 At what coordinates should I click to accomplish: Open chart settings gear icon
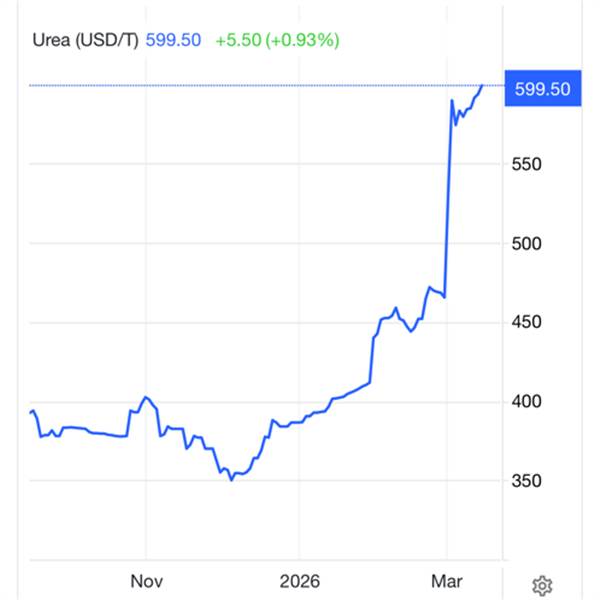pyautogui.click(x=542, y=585)
